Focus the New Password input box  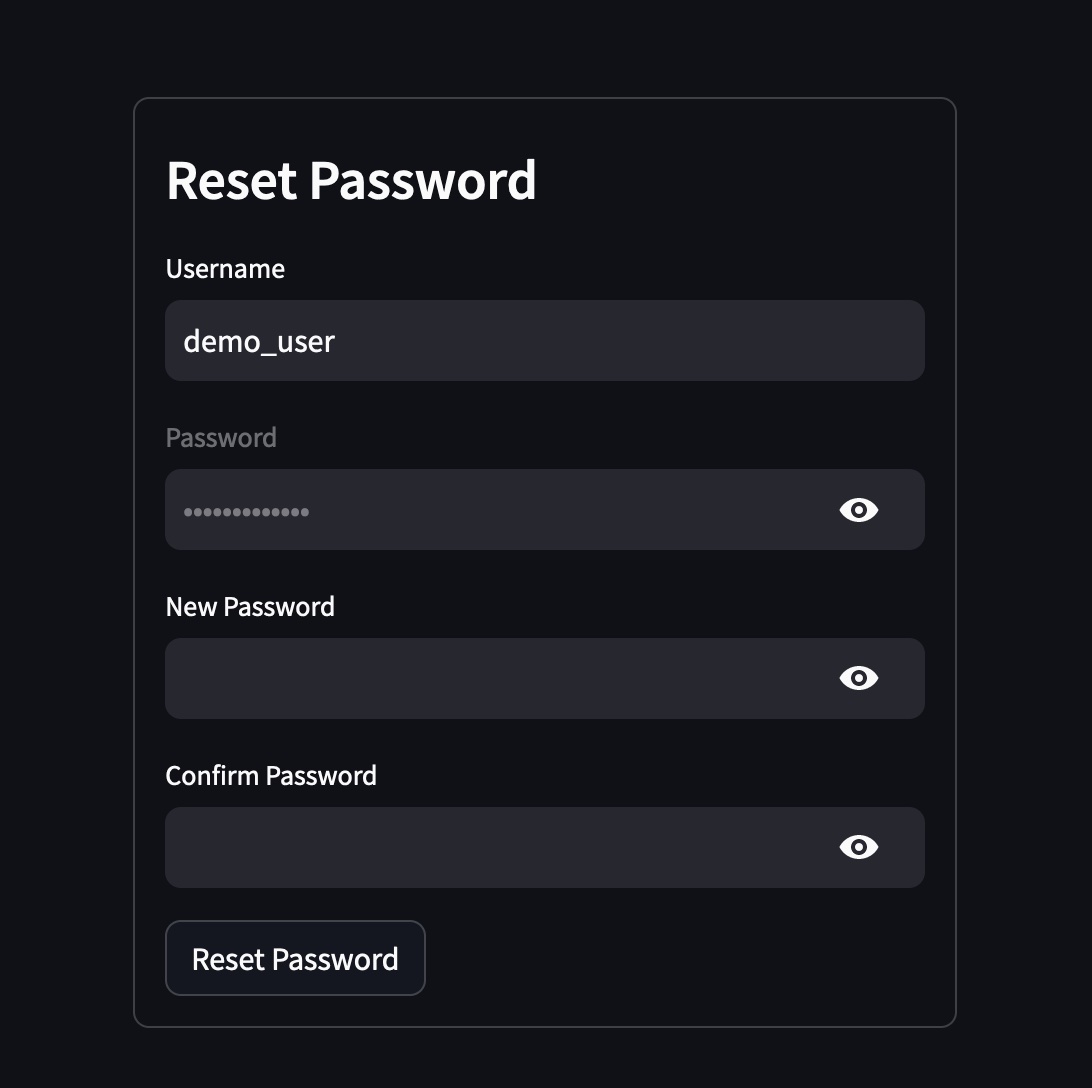coord(500,678)
